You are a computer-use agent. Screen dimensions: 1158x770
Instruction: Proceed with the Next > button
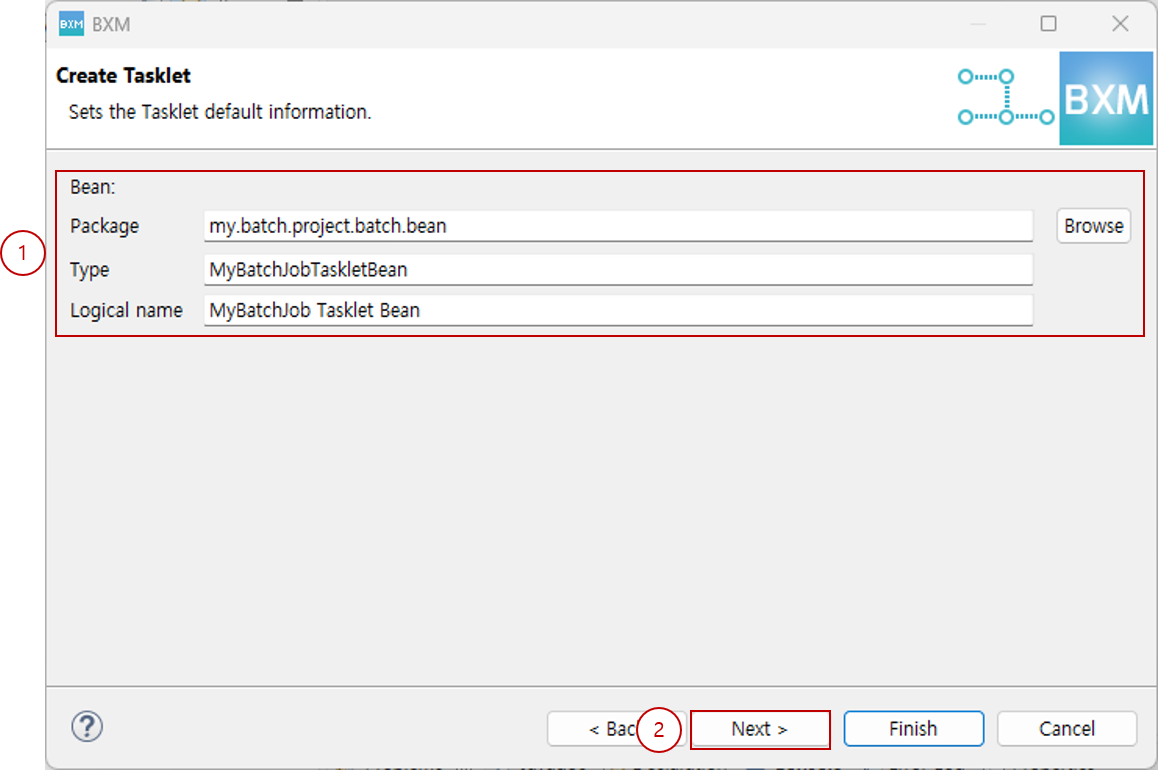(x=760, y=729)
